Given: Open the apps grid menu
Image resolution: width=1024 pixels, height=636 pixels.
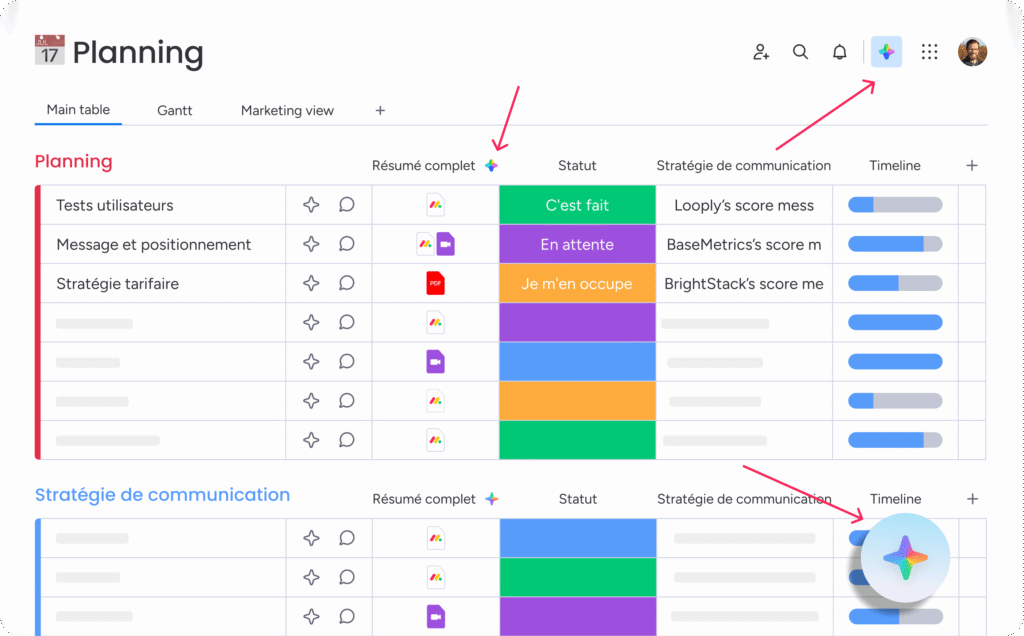Looking at the screenshot, I should (x=929, y=52).
